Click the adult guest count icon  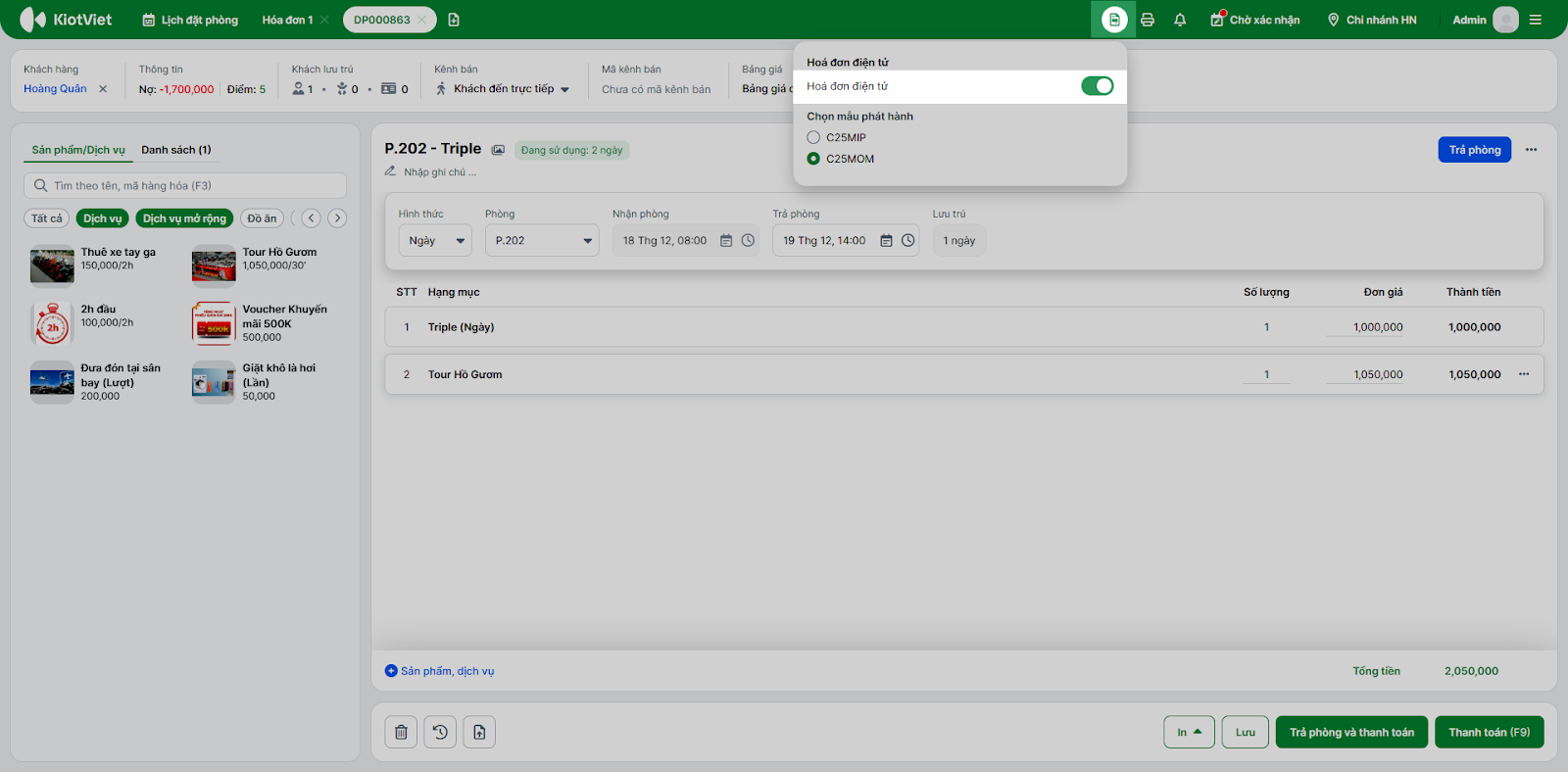[x=298, y=89]
